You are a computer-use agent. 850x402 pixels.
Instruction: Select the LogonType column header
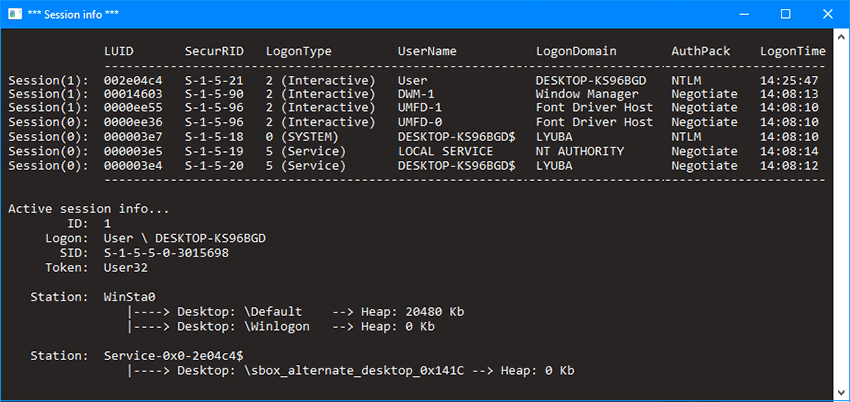(x=298, y=51)
